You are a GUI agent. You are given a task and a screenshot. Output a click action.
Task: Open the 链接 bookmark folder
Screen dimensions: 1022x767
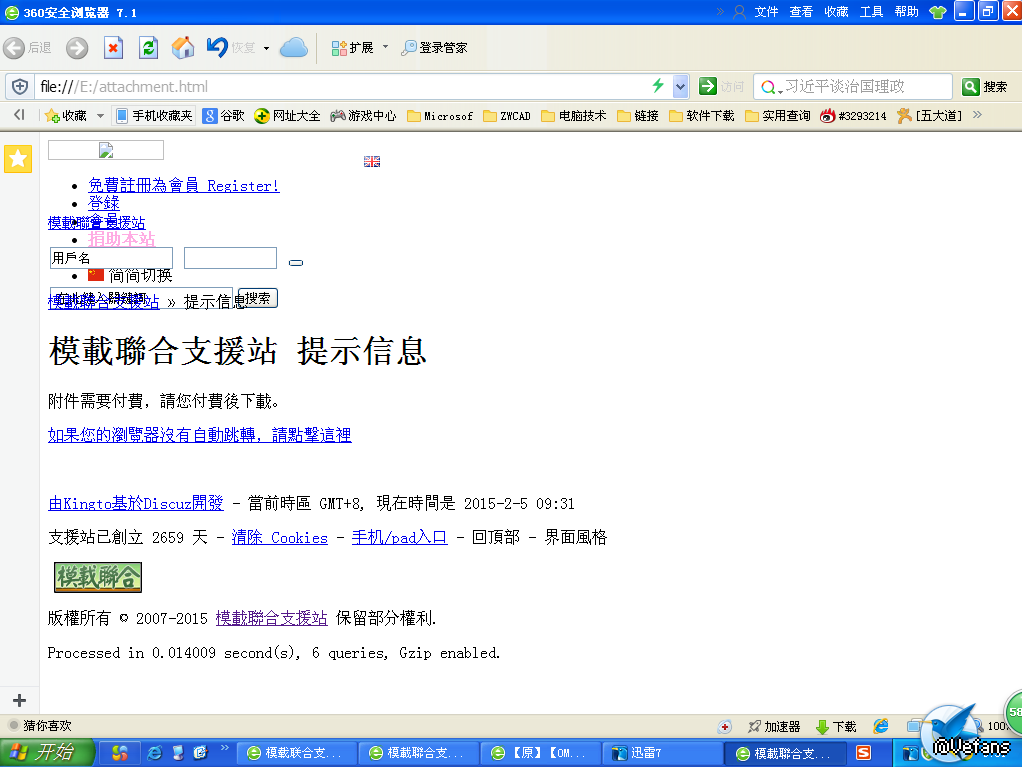coord(638,116)
